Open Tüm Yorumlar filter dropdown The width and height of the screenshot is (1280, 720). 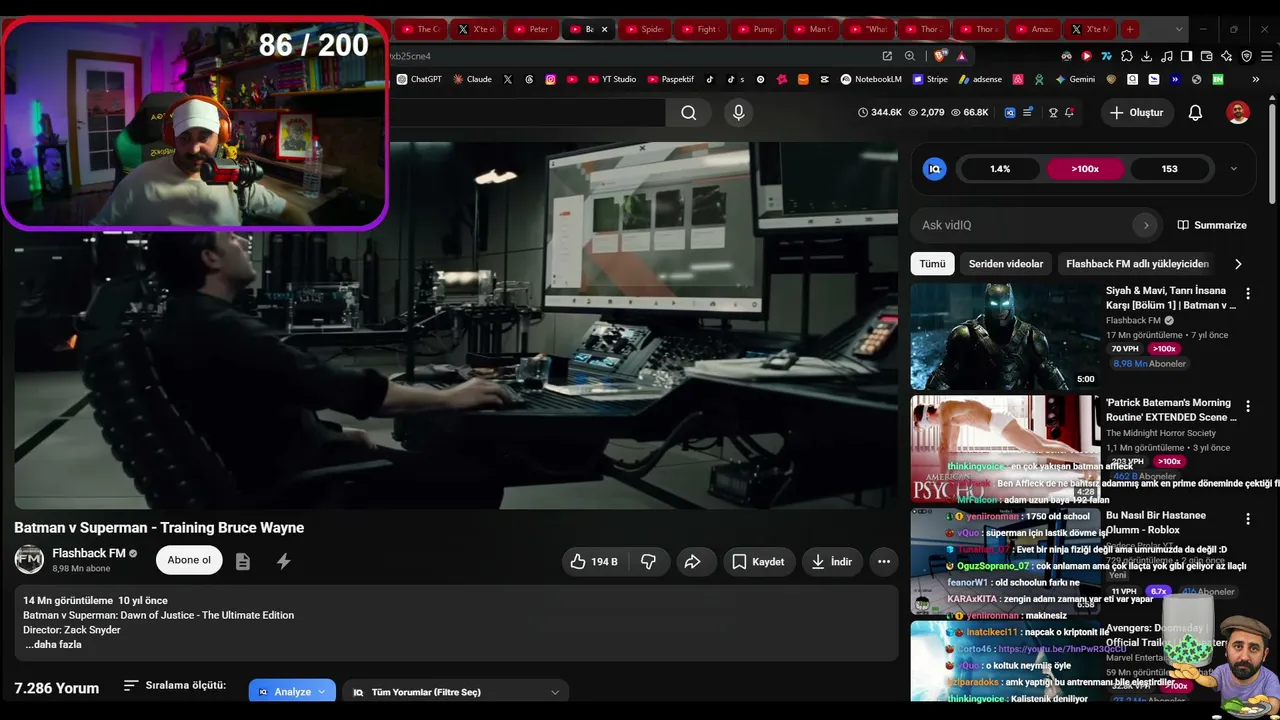pos(456,691)
